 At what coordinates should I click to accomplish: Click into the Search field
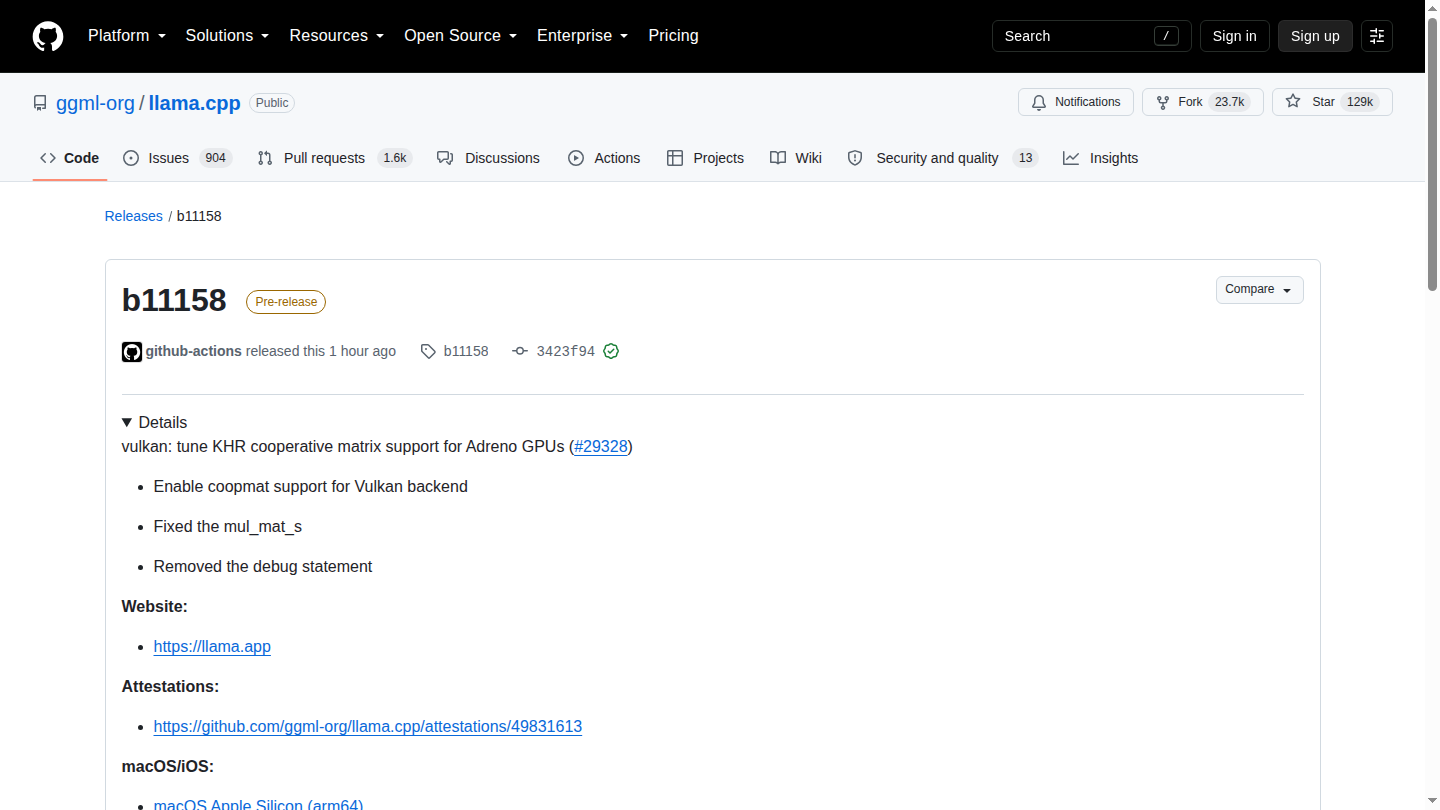[1092, 36]
